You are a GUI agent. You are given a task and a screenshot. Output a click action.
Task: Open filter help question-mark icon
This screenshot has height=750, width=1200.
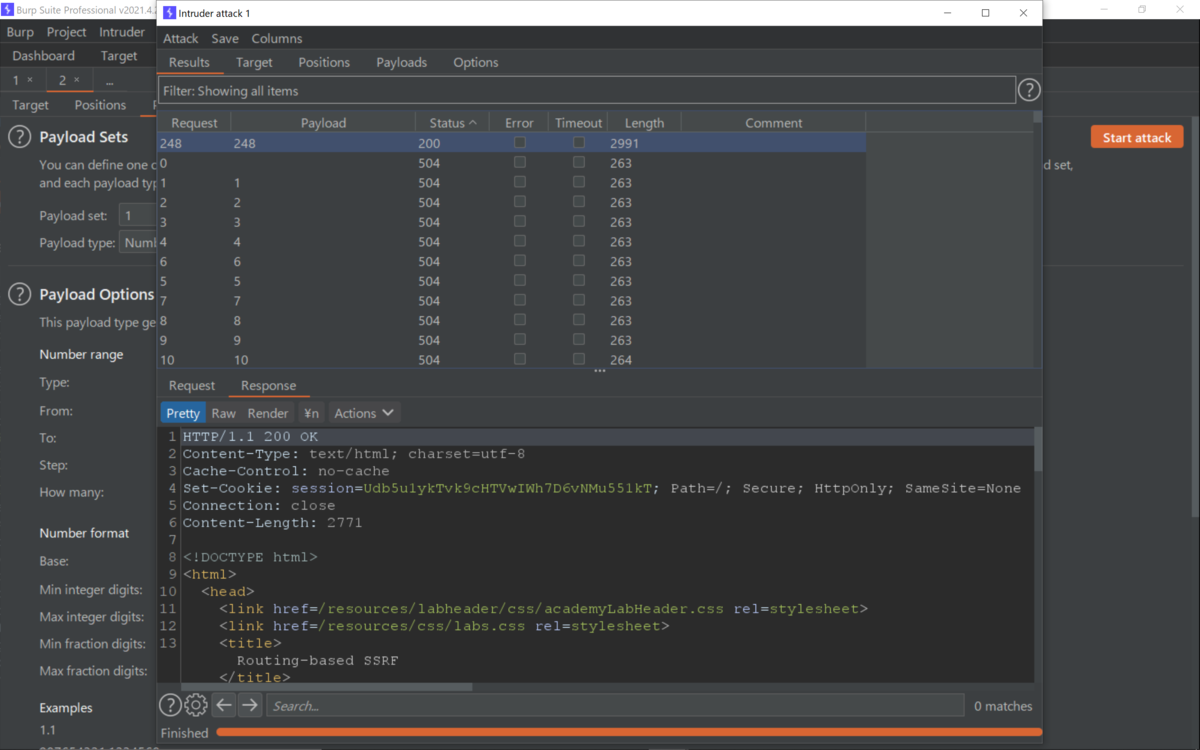(1029, 91)
